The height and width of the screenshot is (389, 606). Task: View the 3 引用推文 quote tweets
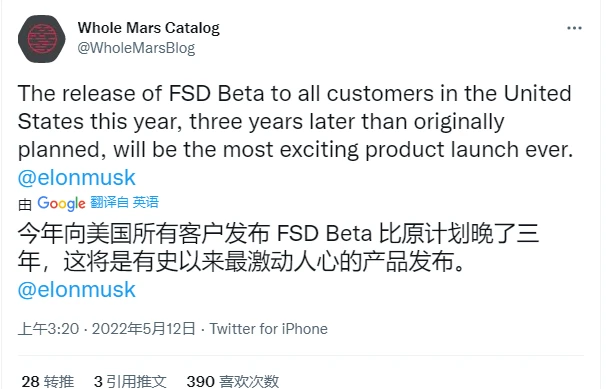130,381
